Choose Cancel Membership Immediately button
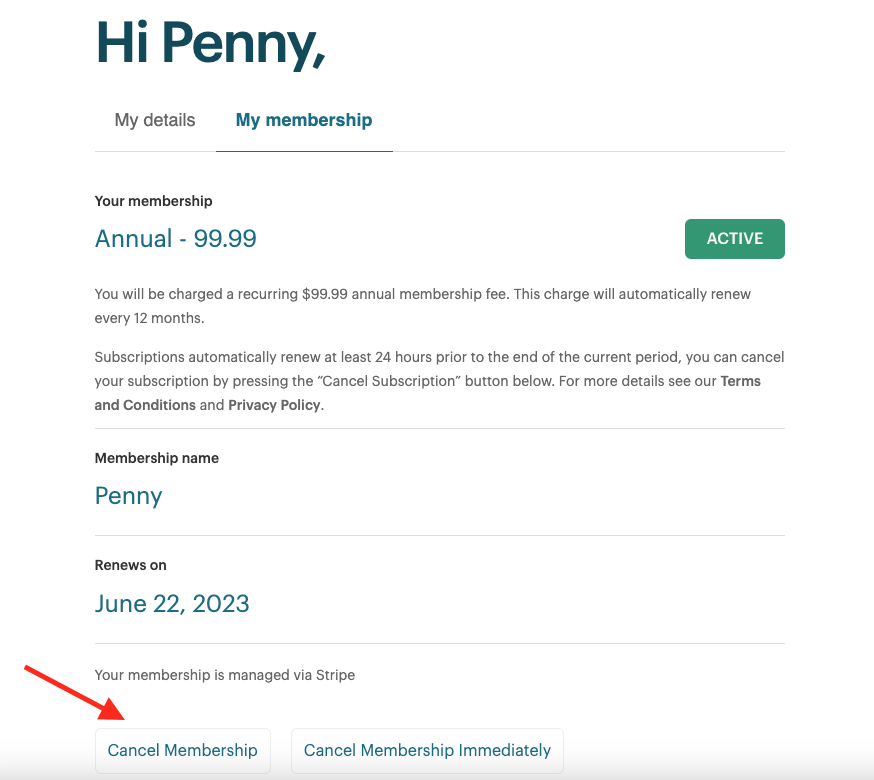Image resolution: width=874 pixels, height=780 pixels. 428,750
